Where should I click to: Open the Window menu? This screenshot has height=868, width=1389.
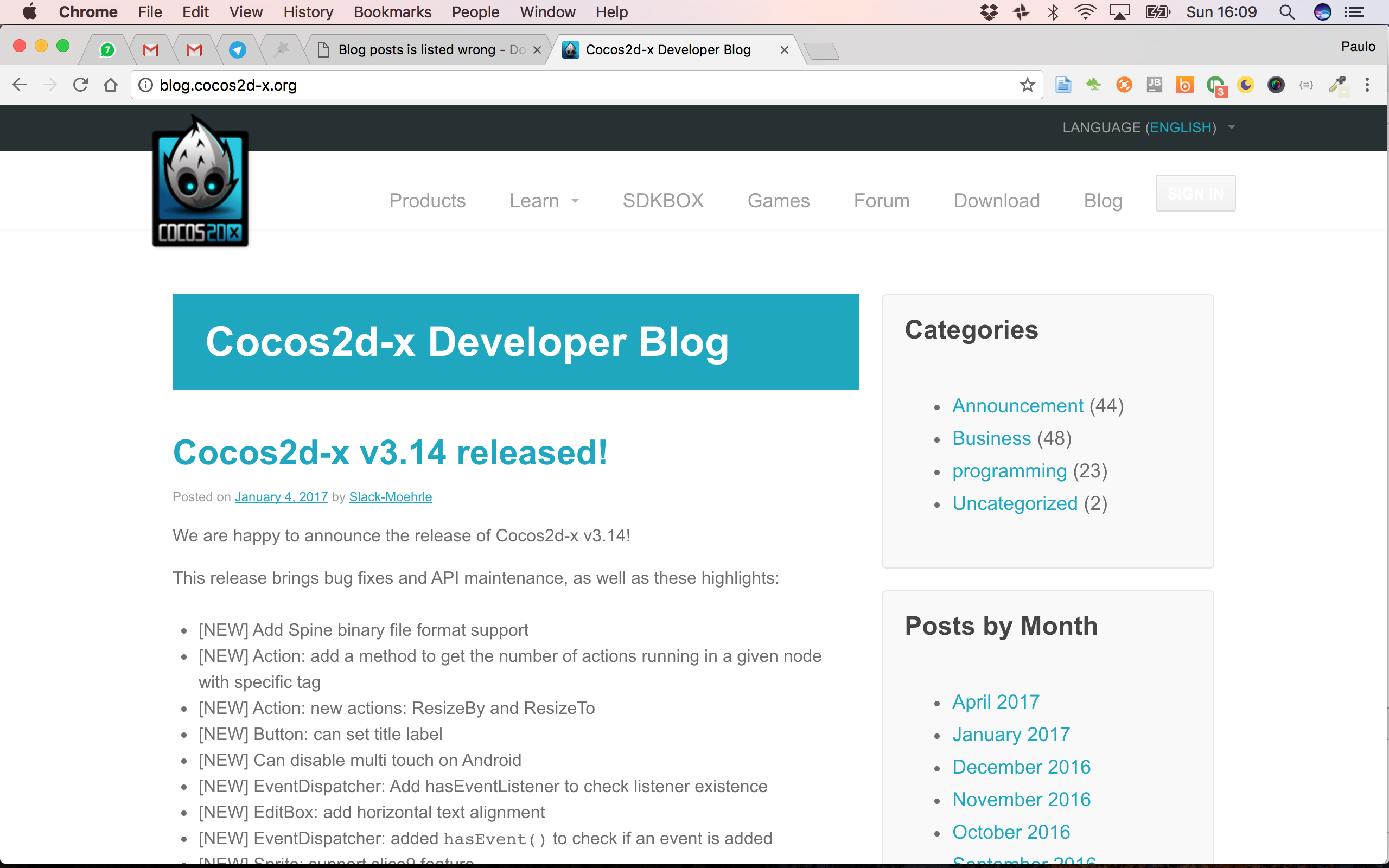click(547, 12)
